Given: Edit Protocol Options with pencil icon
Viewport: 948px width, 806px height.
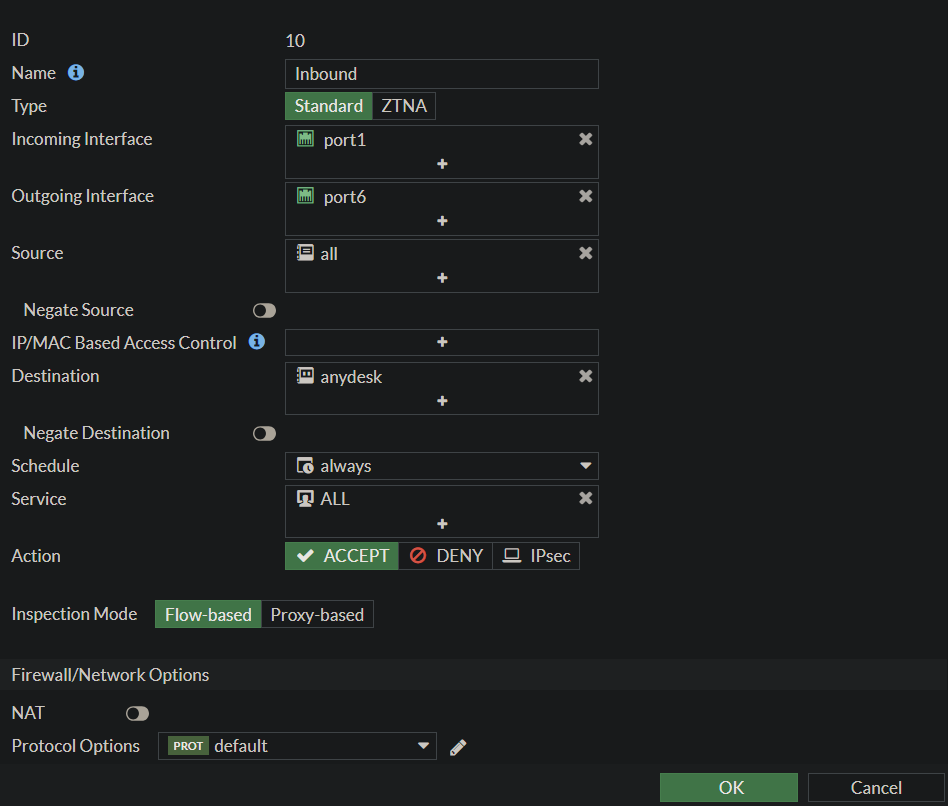Looking at the screenshot, I should click(x=458, y=747).
